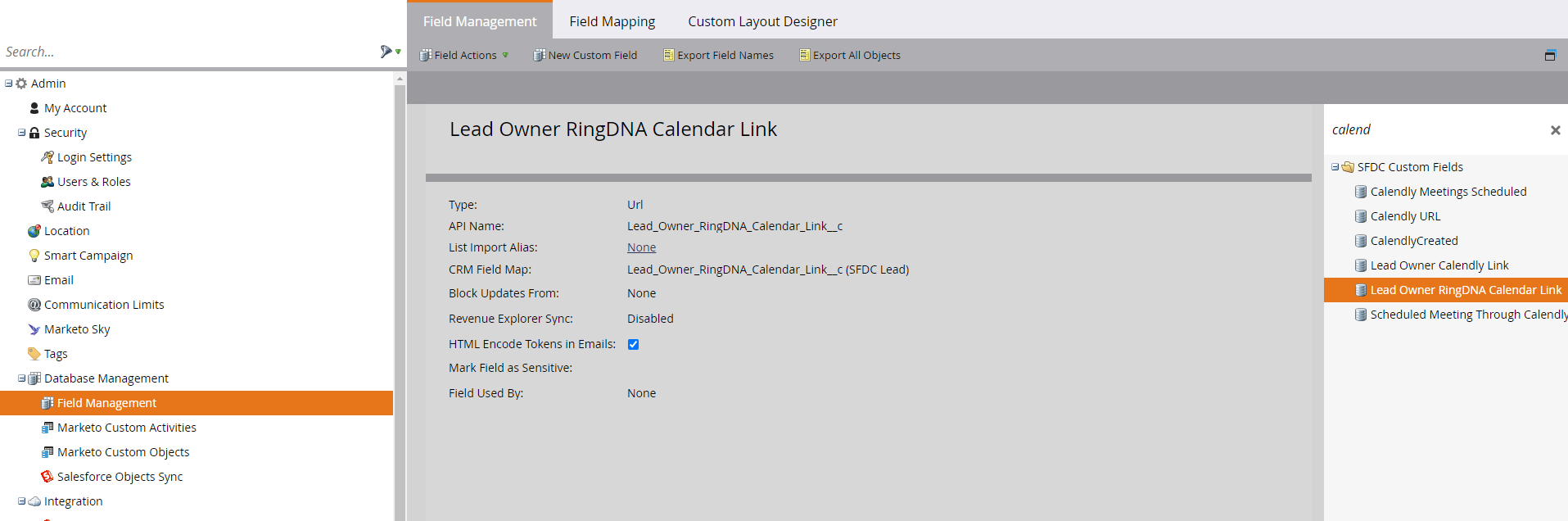Click the SFDC Custom Fields folder icon

click(x=1348, y=167)
